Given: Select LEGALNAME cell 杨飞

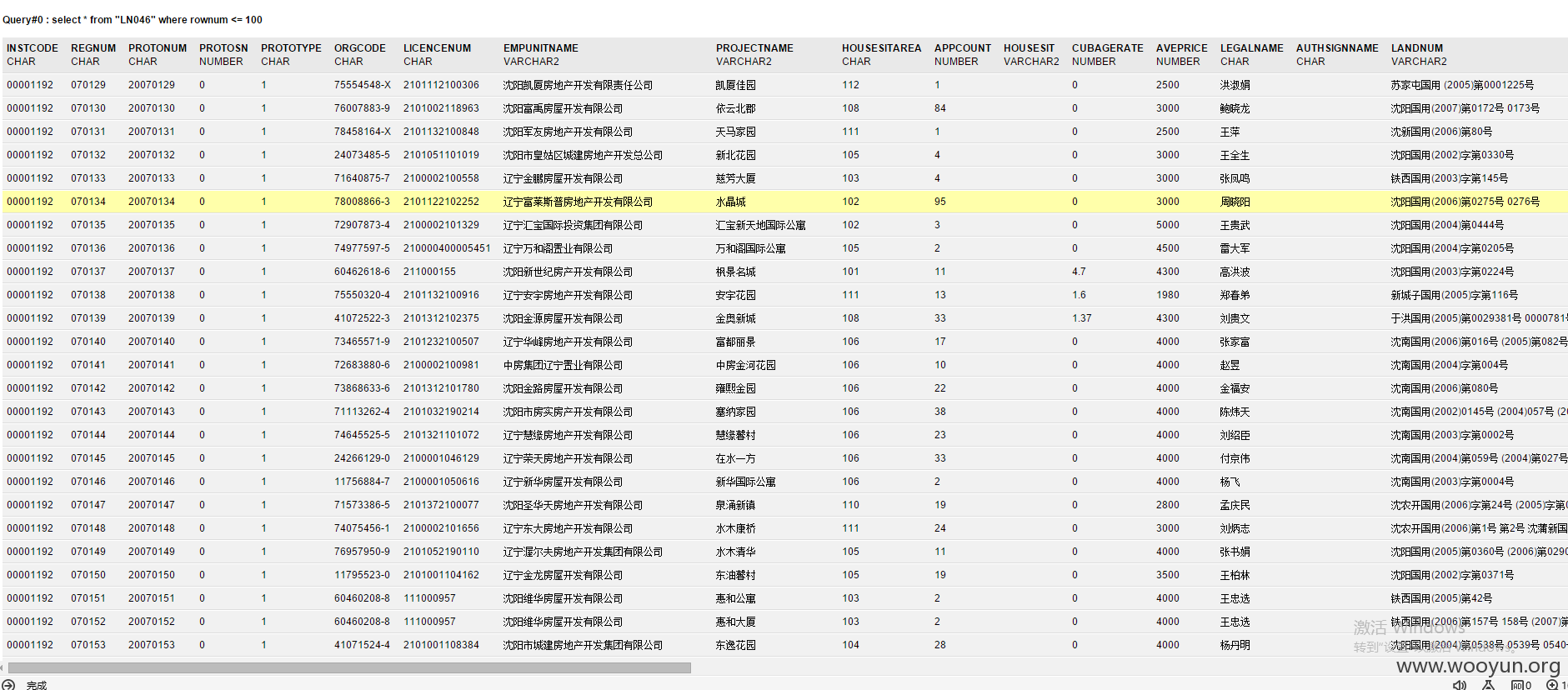Looking at the screenshot, I should click(1230, 482).
